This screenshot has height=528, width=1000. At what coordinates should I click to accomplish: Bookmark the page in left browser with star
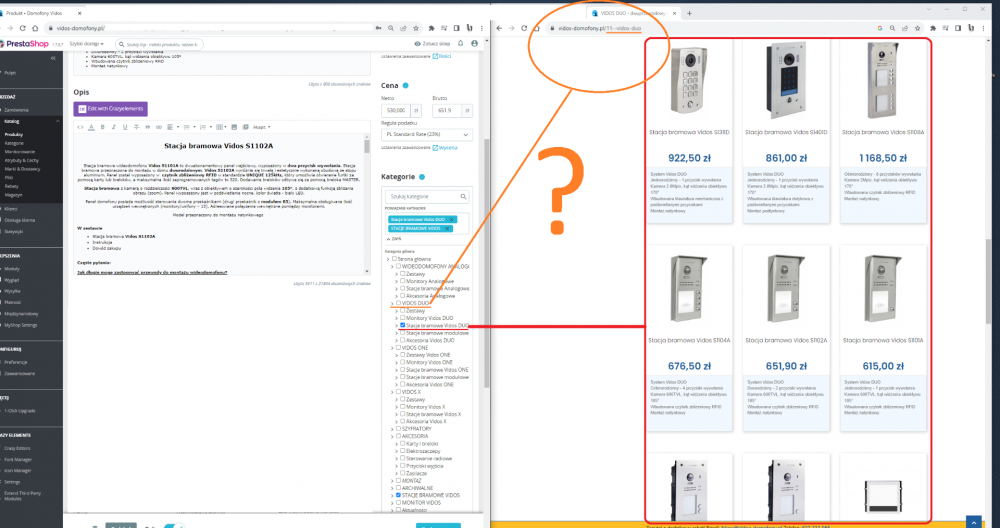click(x=416, y=28)
